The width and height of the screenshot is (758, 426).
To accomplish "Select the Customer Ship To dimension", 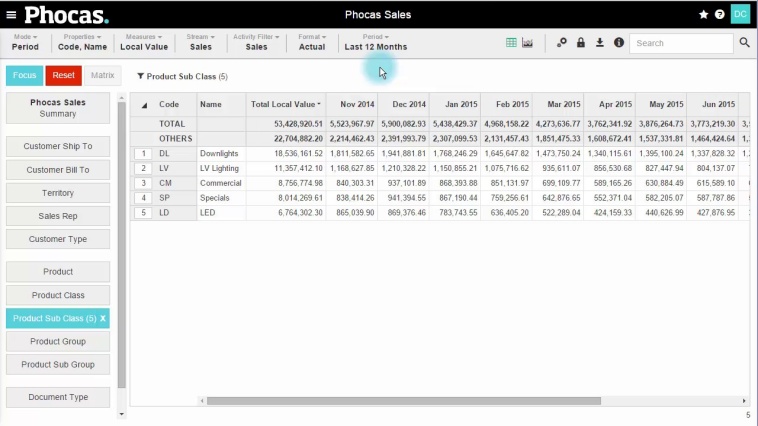I will pyautogui.click(x=58, y=146).
